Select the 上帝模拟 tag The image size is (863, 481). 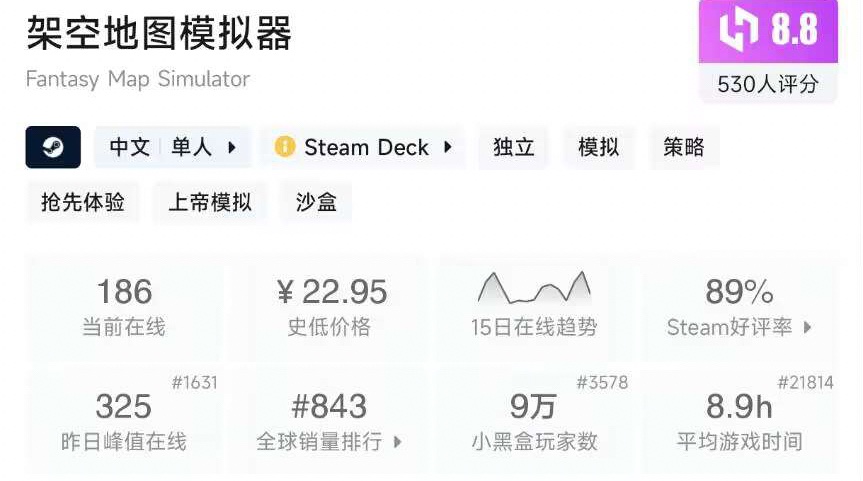[x=210, y=202]
